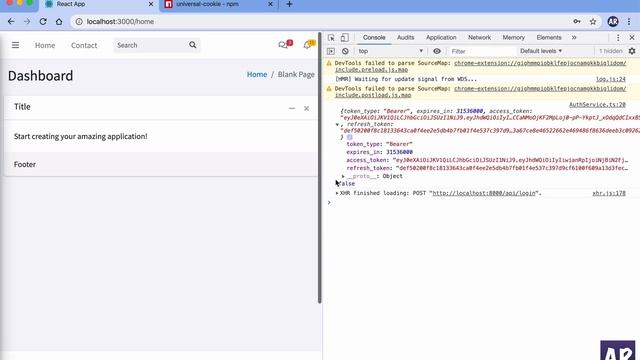Open the AR profile avatar
Viewport: 640px width, 360px height.
click(613, 22)
